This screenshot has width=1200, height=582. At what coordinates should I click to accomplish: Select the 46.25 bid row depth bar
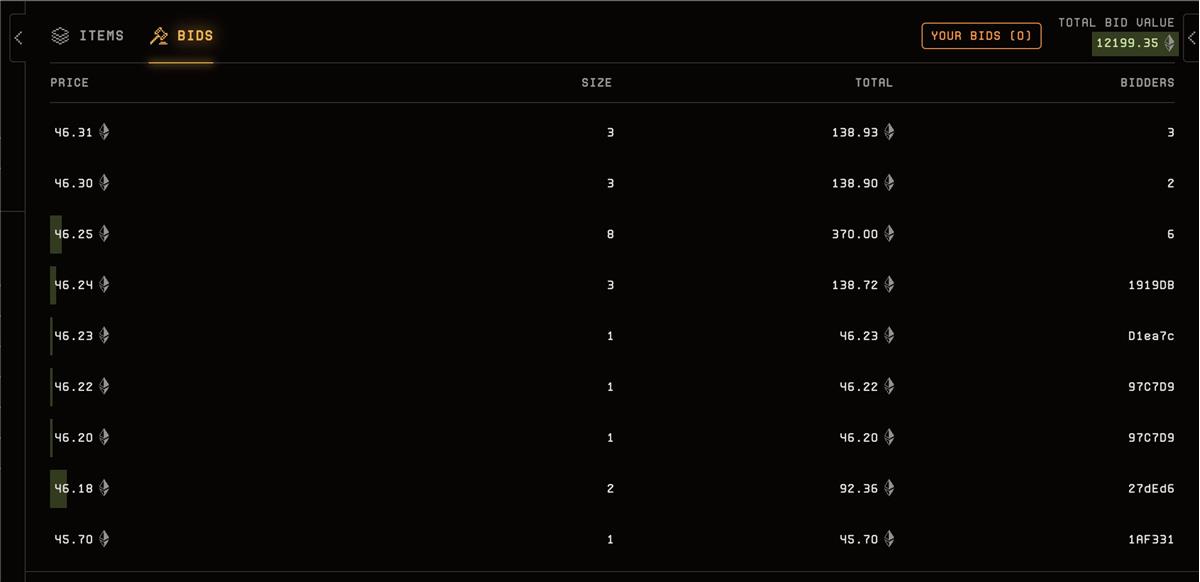click(56, 234)
